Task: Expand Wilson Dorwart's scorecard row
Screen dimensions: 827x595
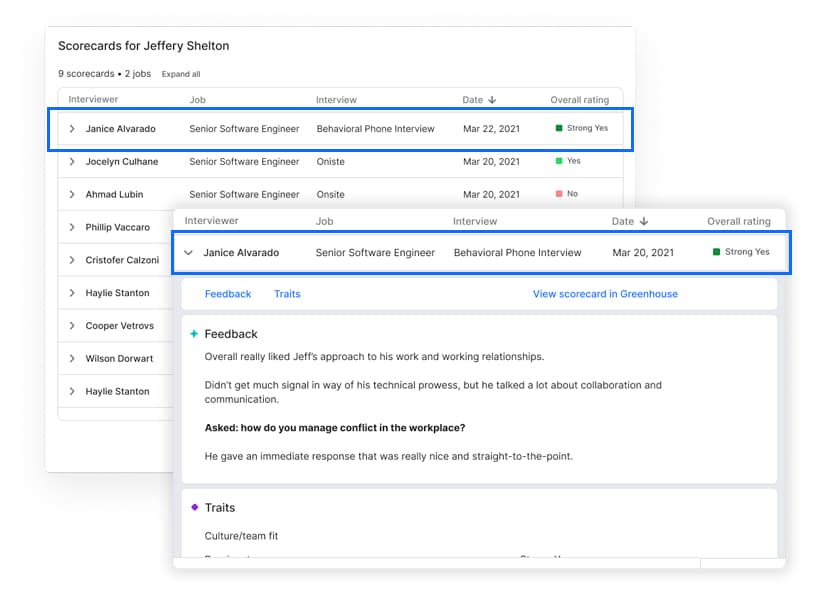Action: 70,358
